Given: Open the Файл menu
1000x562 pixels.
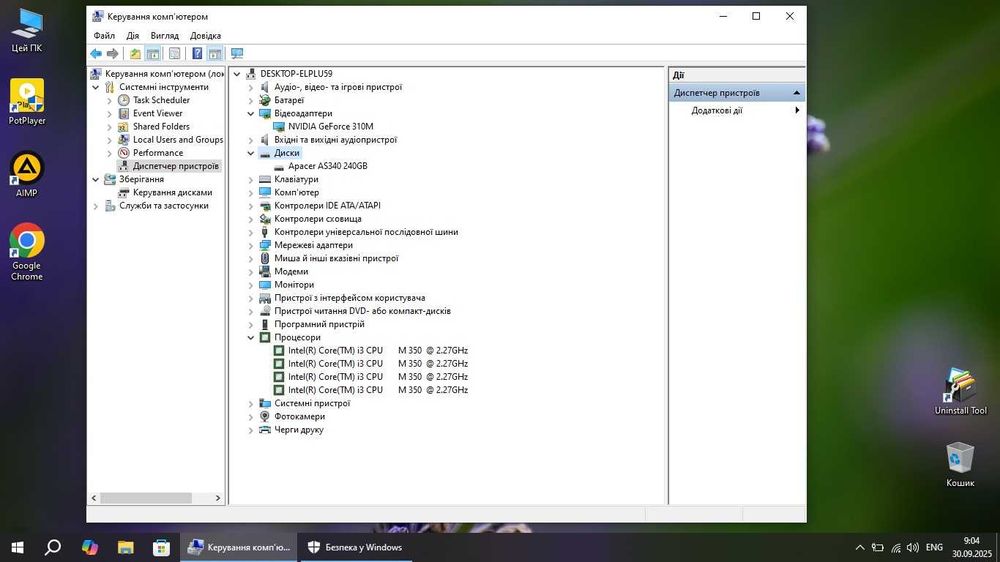Looking at the screenshot, I should [104, 36].
